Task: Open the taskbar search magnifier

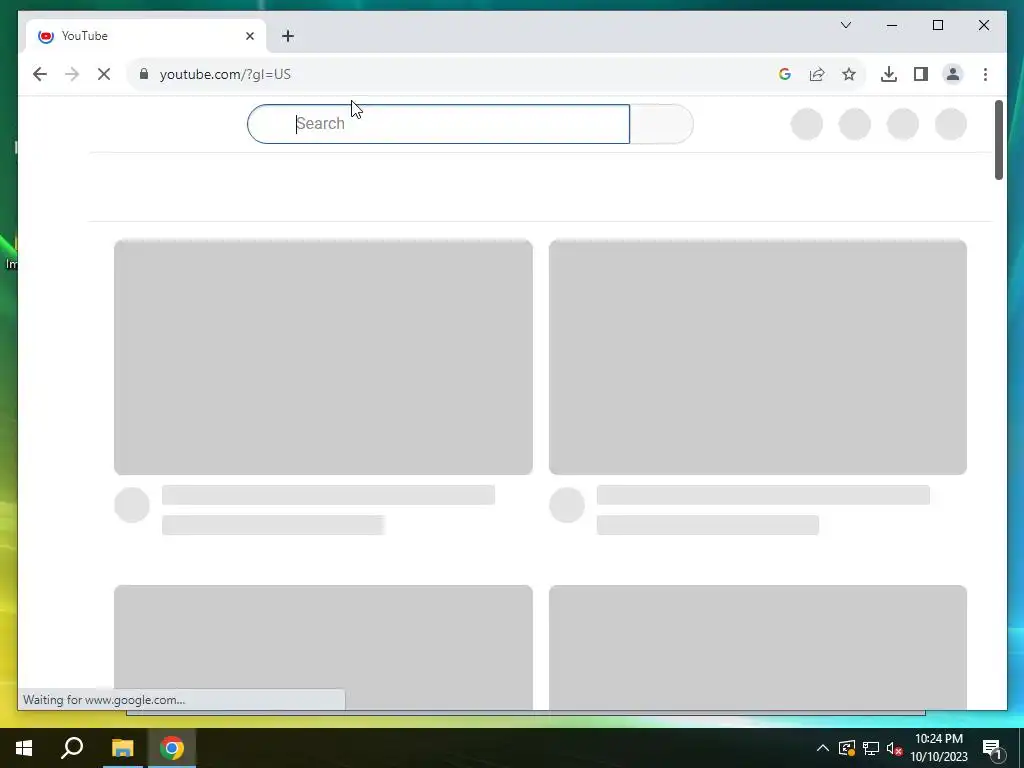Action: tap(72, 748)
